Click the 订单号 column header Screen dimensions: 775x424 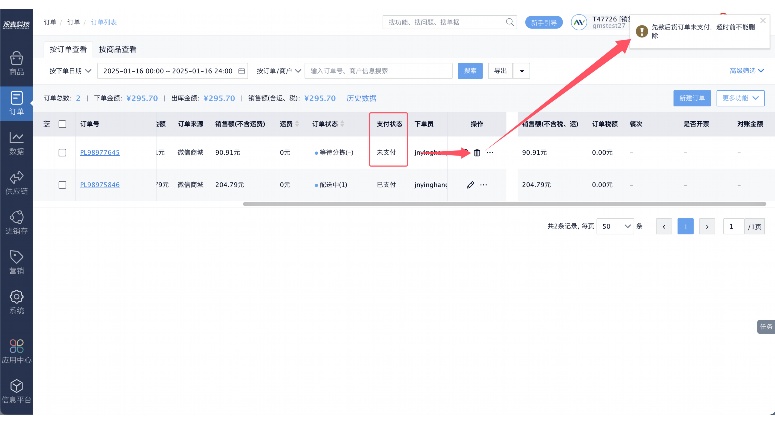[89, 124]
